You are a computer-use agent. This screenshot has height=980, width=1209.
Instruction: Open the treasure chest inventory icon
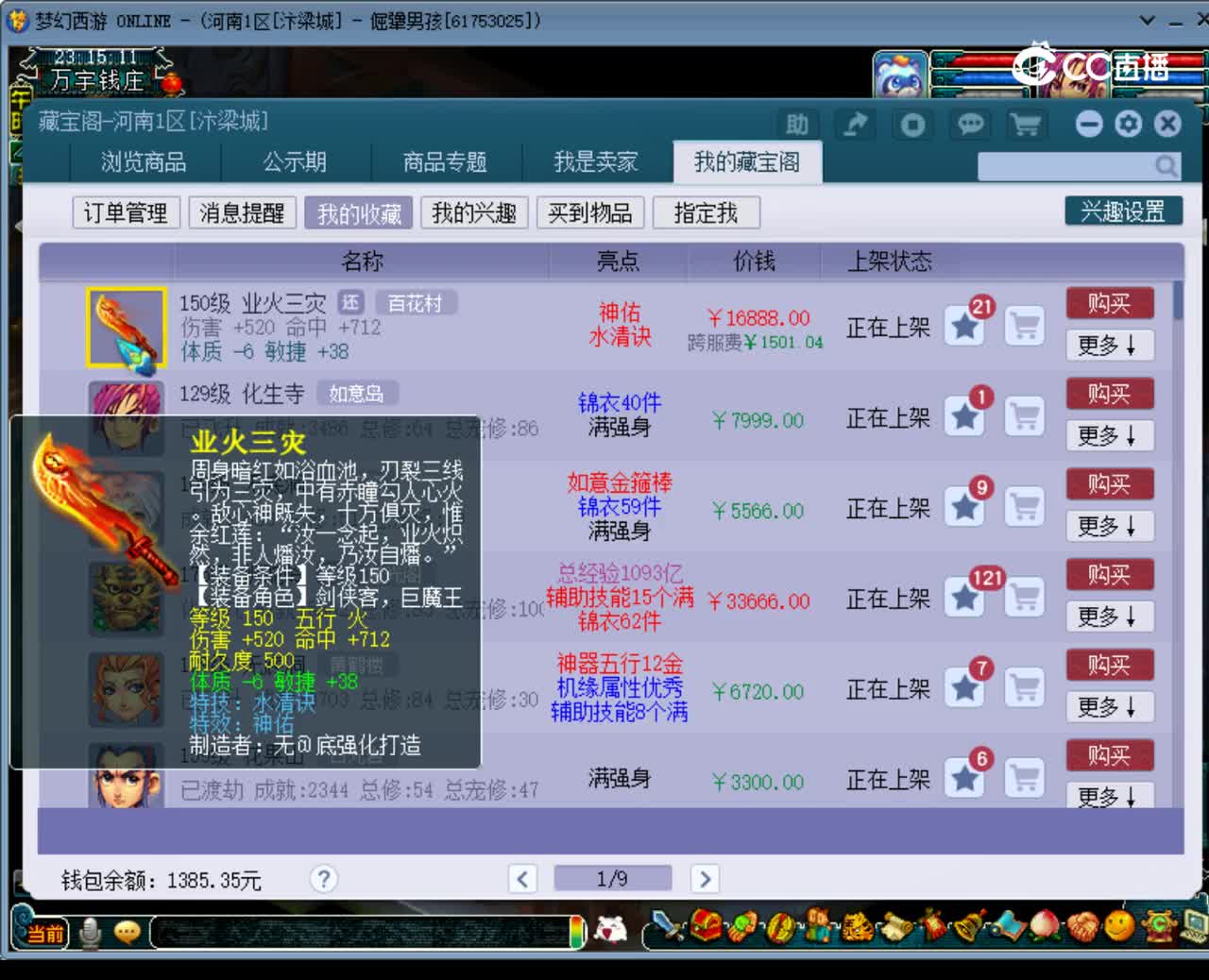pos(706,927)
